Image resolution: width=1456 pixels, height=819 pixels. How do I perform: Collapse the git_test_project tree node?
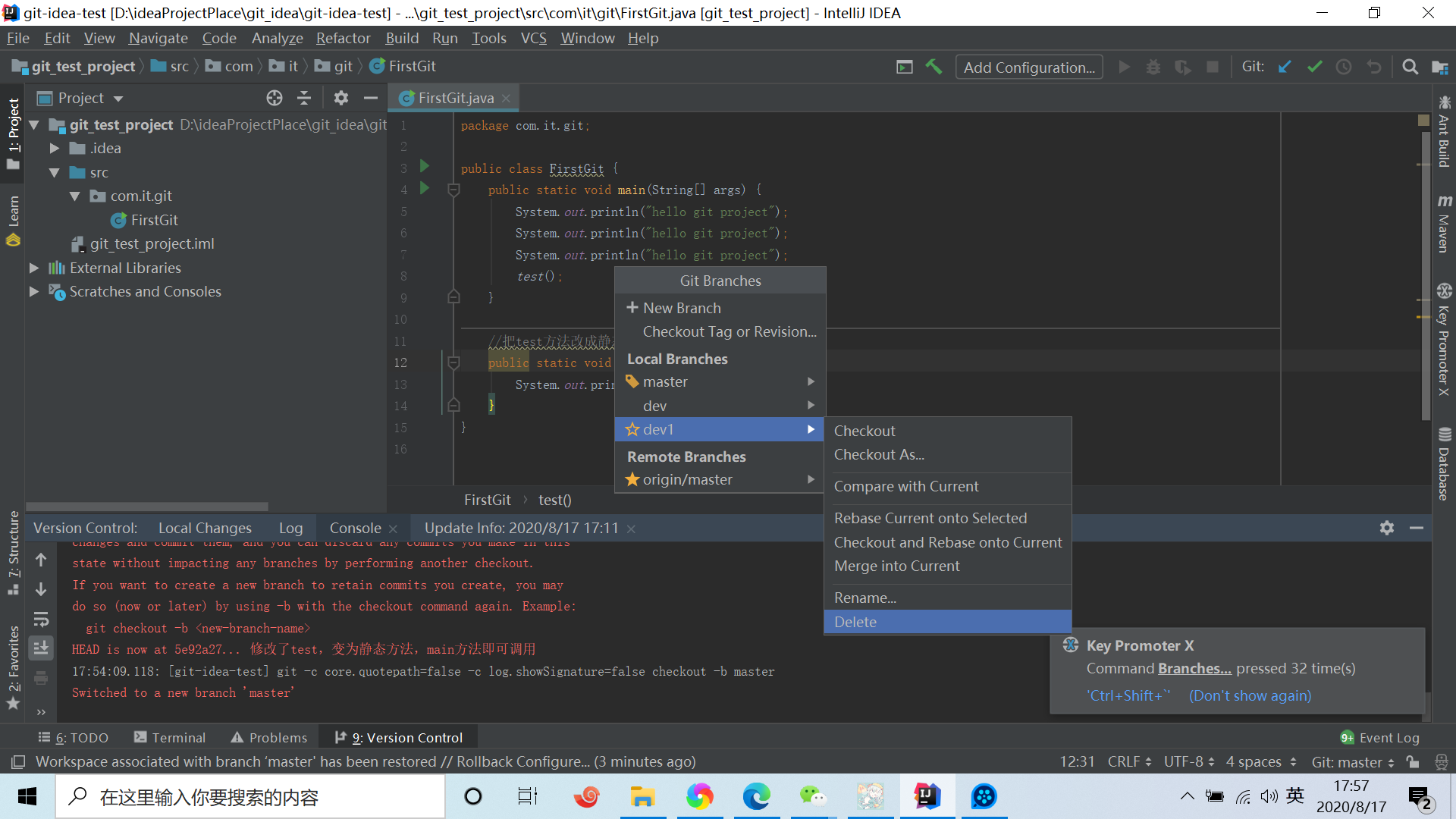coord(34,124)
